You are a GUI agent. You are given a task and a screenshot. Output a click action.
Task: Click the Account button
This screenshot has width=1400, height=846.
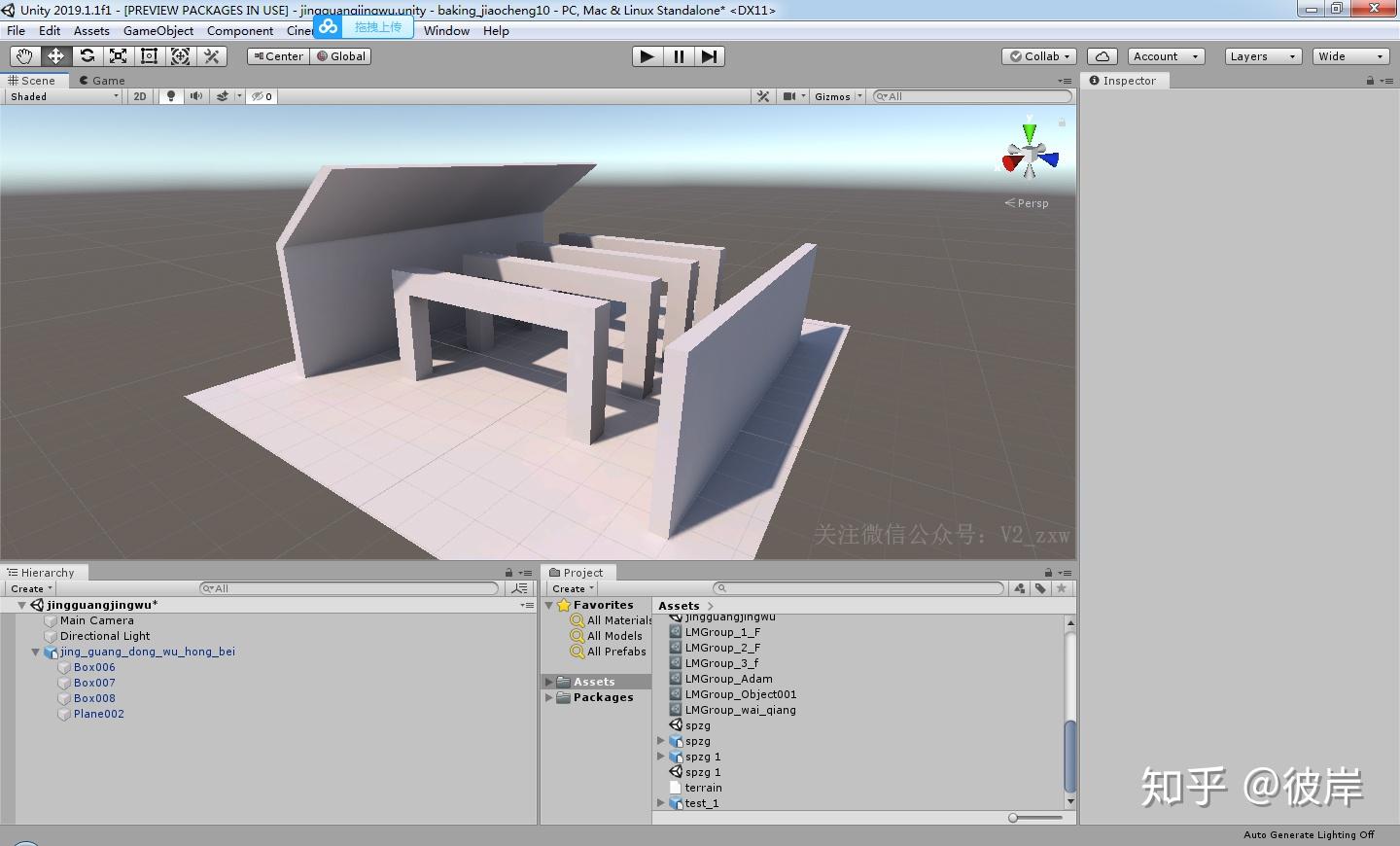(x=1166, y=56)
